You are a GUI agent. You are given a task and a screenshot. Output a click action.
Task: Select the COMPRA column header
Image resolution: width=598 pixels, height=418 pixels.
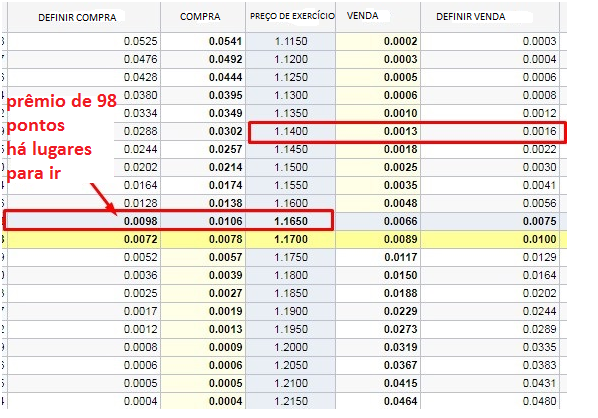pyautogui.click(x=200, y=16)
